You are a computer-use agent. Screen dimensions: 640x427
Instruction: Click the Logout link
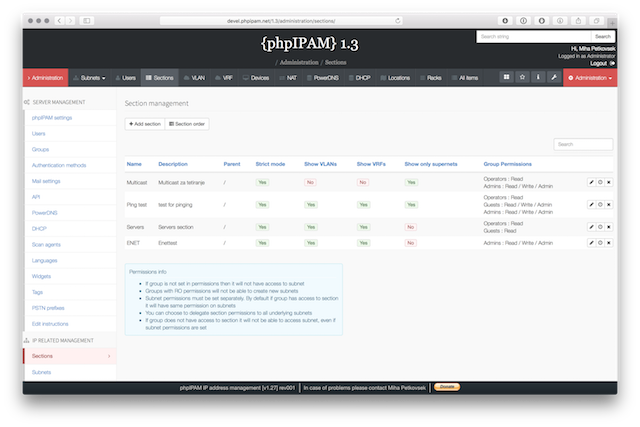click(x=599, y=62)
